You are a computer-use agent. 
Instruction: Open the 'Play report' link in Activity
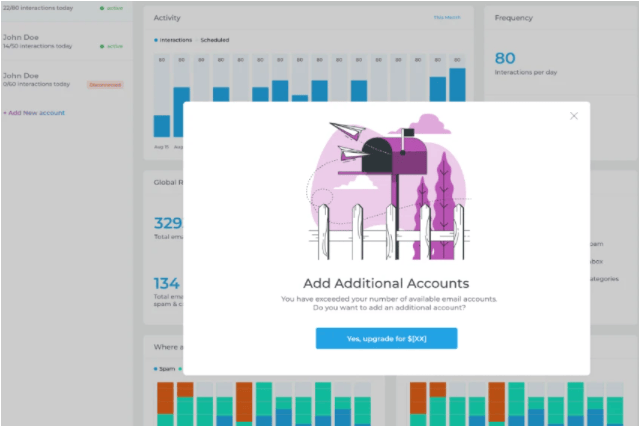point(446,18)
